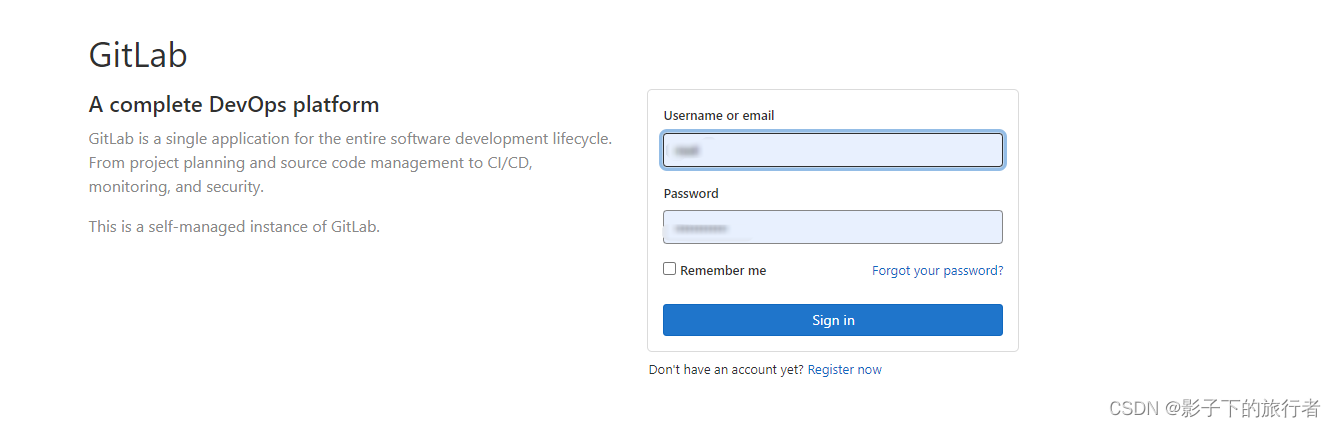Click the '@影子下的旅行者' author watermark
1336x427 pixels.
(1242, 408)
